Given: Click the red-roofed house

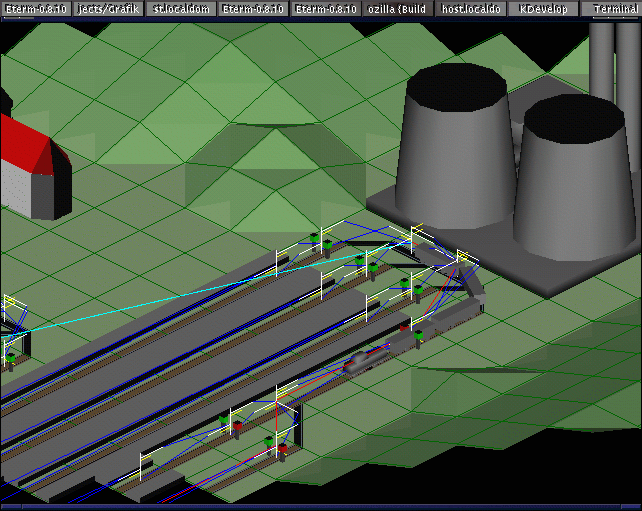Looking at the screenshot, I should (29, 165).
